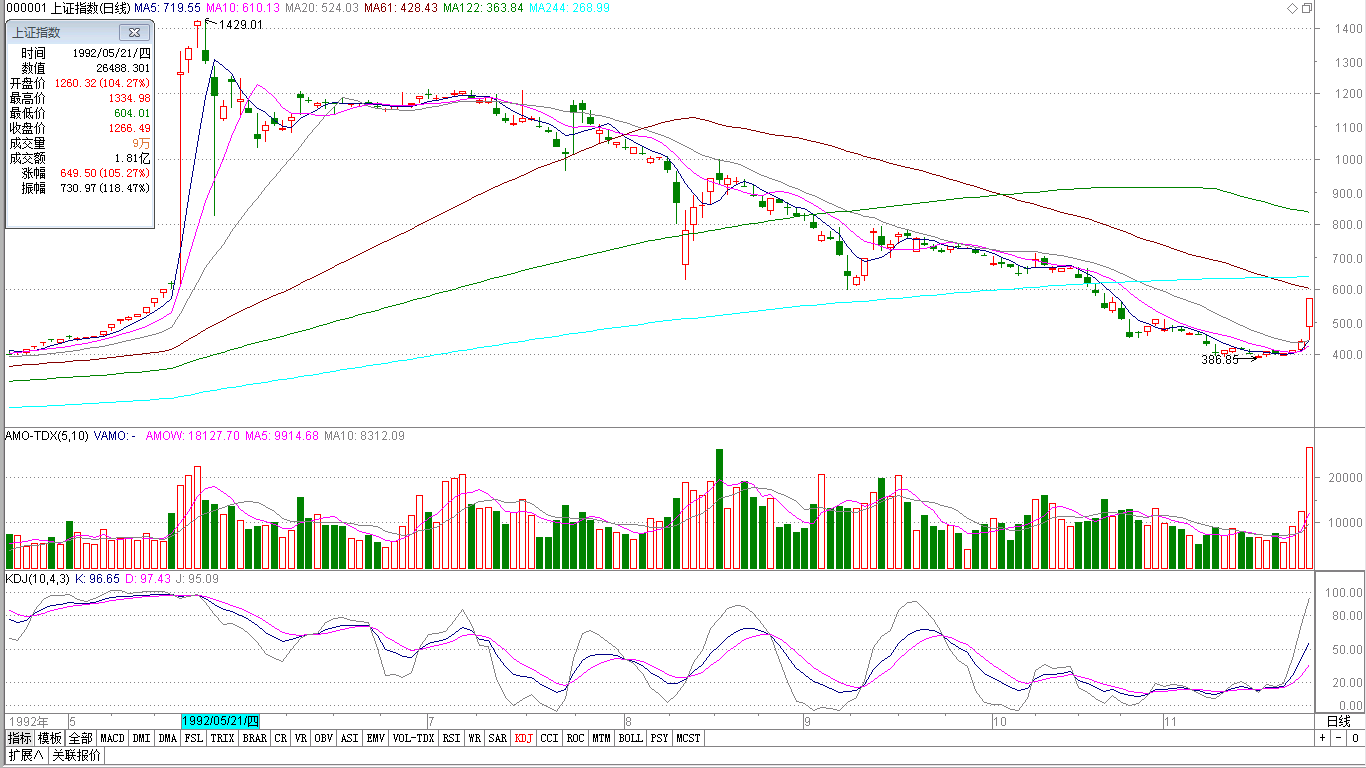Select the 模板 tab

tap(50, 738)
